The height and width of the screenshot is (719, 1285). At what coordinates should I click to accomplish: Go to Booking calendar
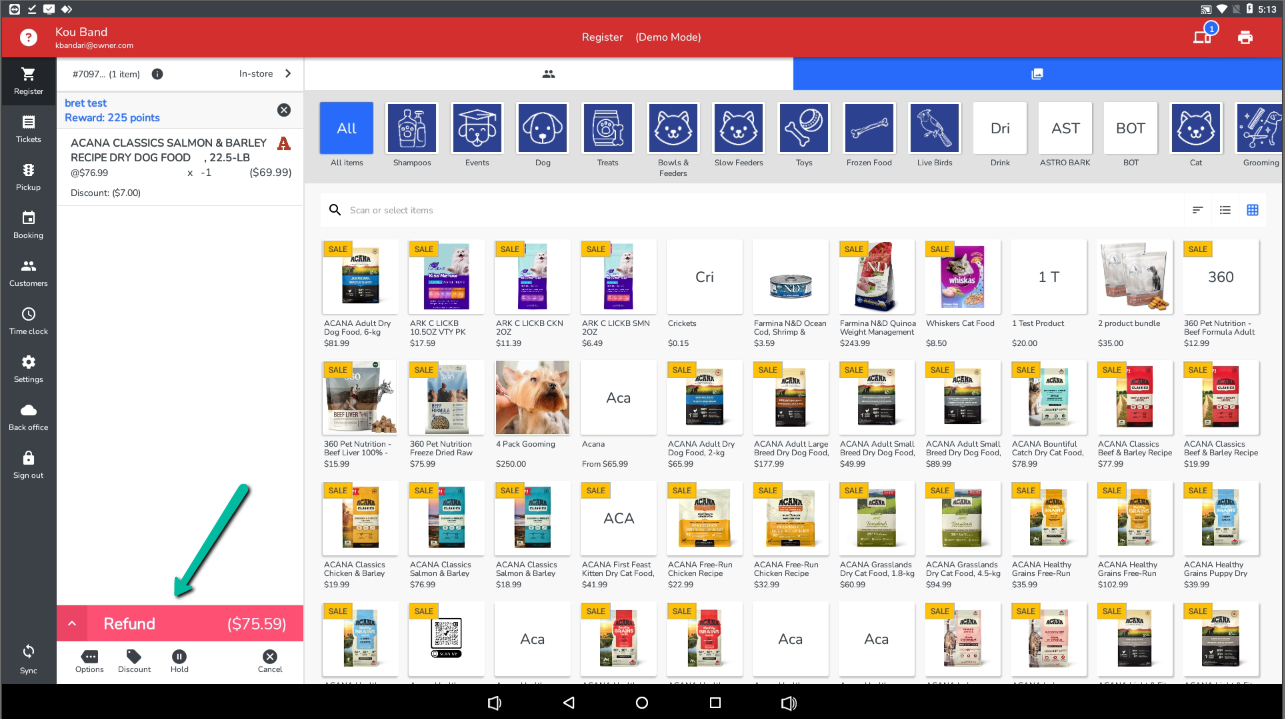pyautogui.click(x=28, y=225)
